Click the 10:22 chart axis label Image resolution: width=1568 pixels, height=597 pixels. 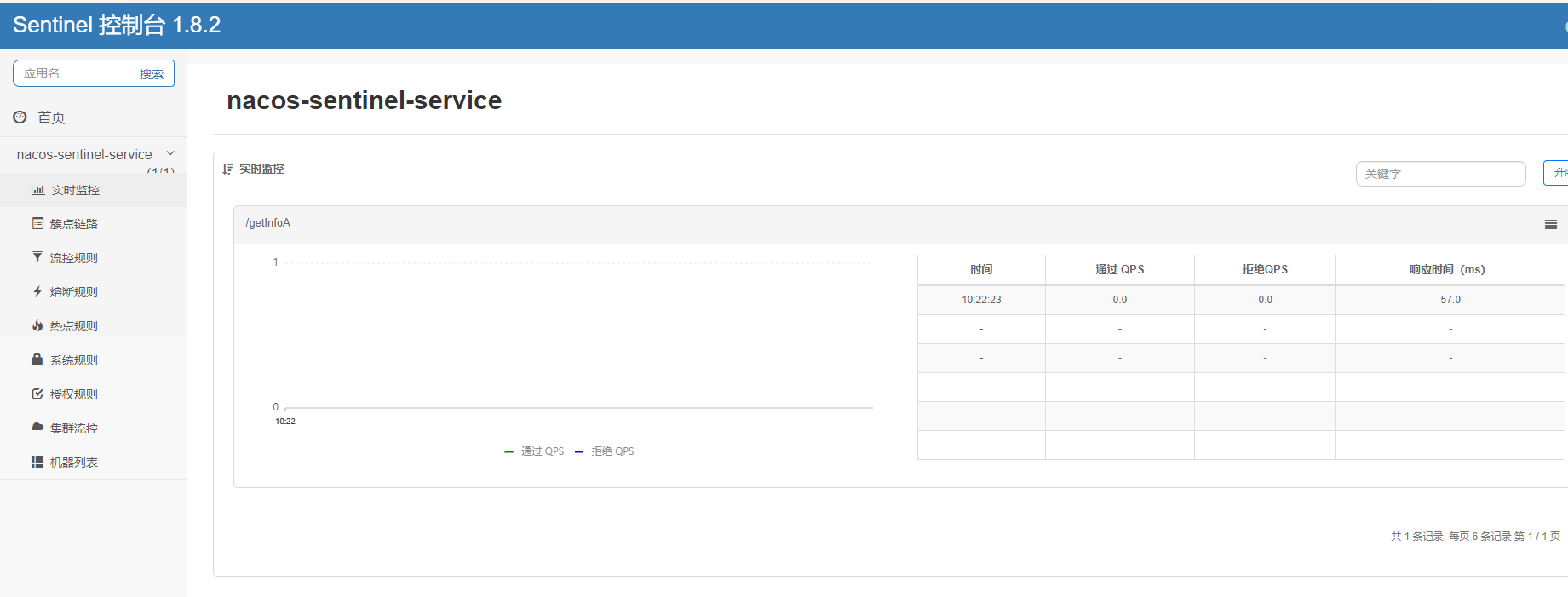(x=285, y=422)
